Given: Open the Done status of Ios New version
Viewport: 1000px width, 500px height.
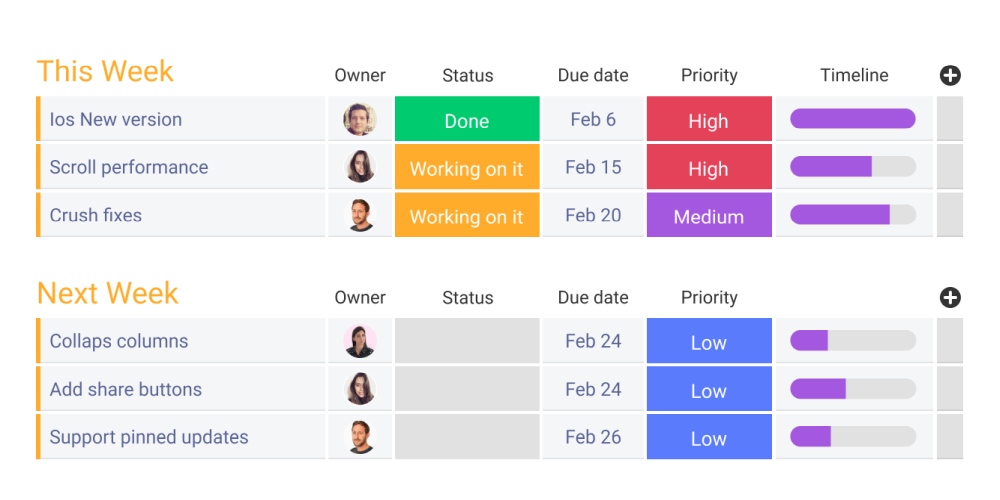Looking at the screenshot, I should pyautogui.click(x=467, y=120).
